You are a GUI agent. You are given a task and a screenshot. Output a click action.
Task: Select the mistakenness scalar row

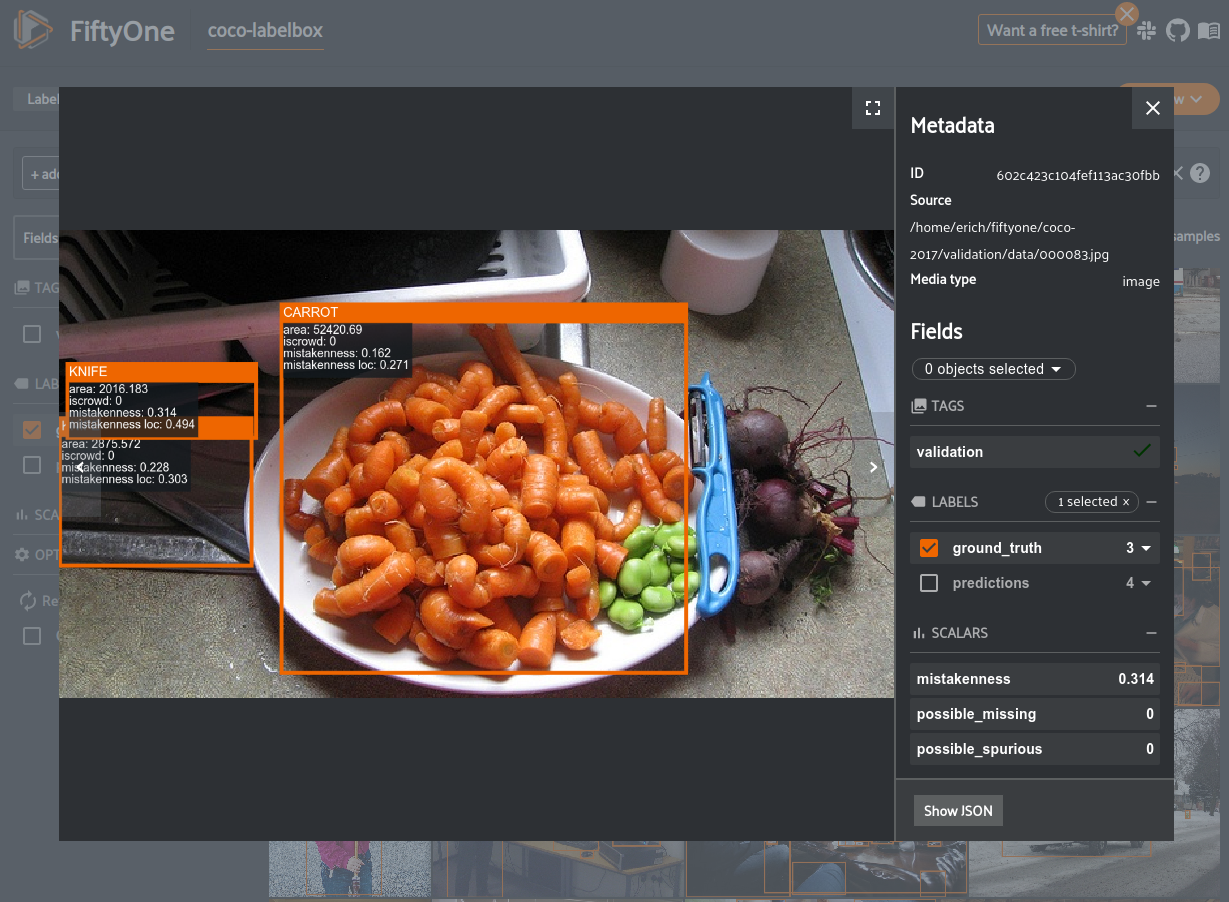pos(1035,679)
